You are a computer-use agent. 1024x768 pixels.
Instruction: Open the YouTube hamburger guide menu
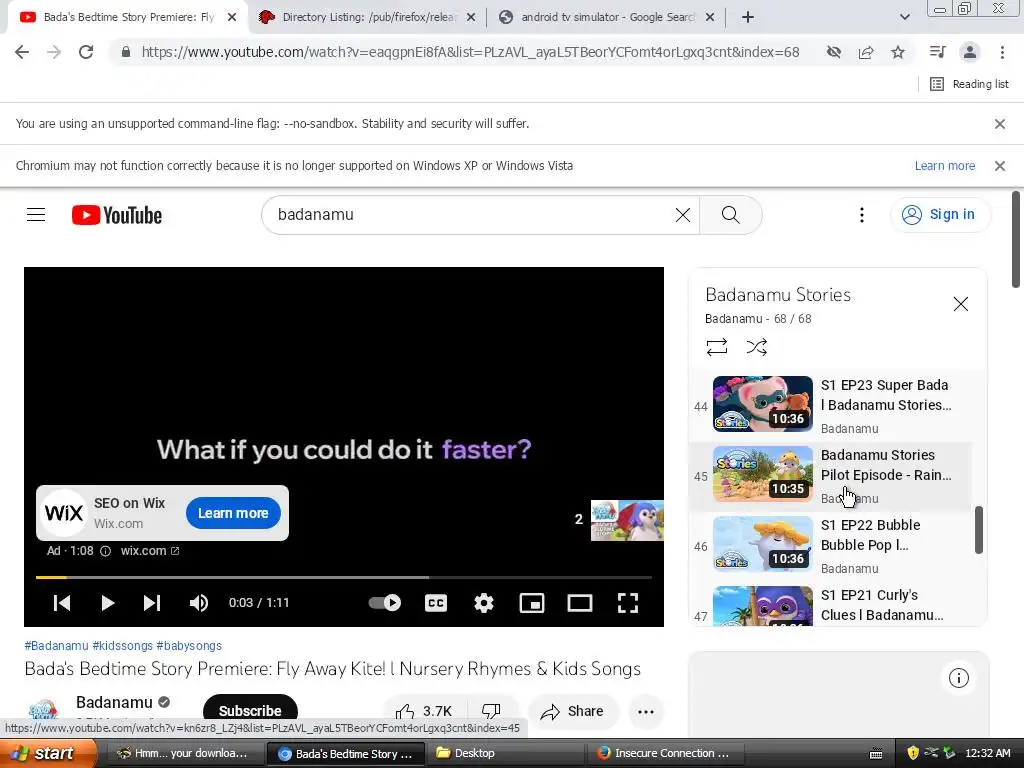(x=36, y=215)
